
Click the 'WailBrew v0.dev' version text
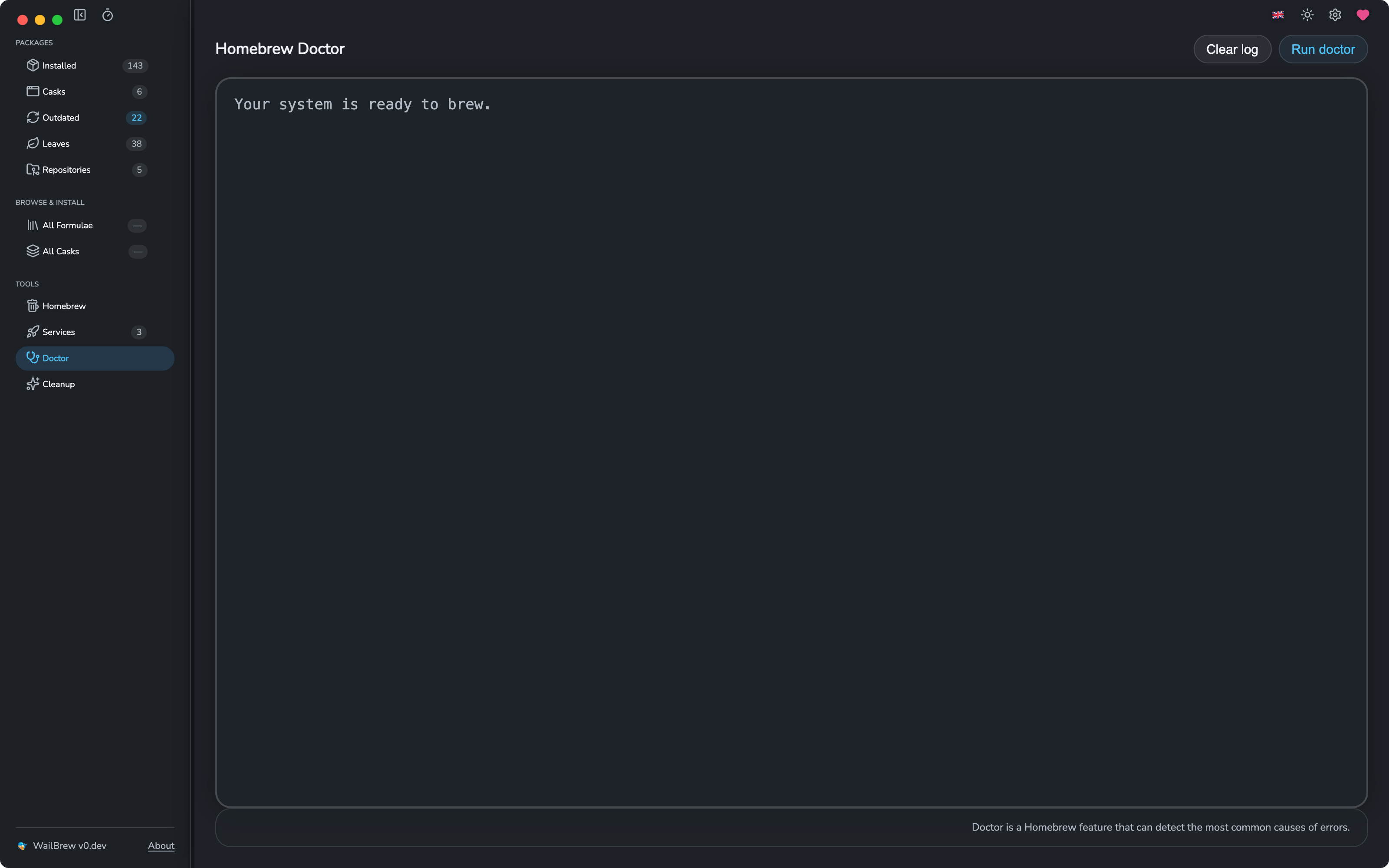pyautogui.click(x=69, y=845)
